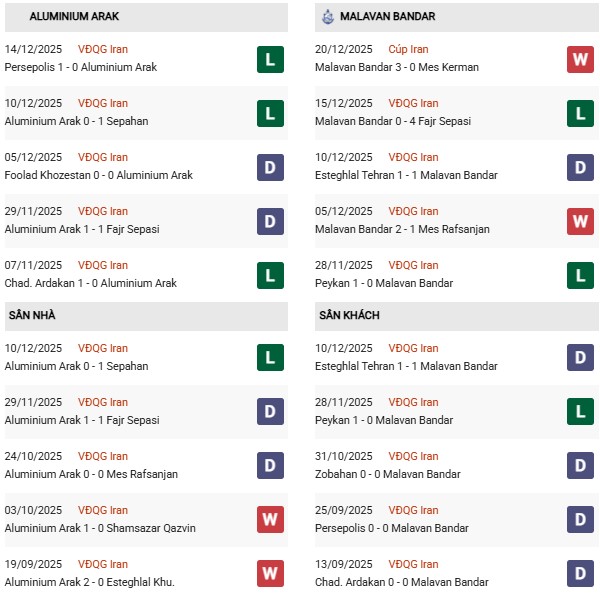This screenshot has height=597, width=600.
Task: Select D badge beside Persepolis 0-0 Malavan Bandar
Action: 580,520
